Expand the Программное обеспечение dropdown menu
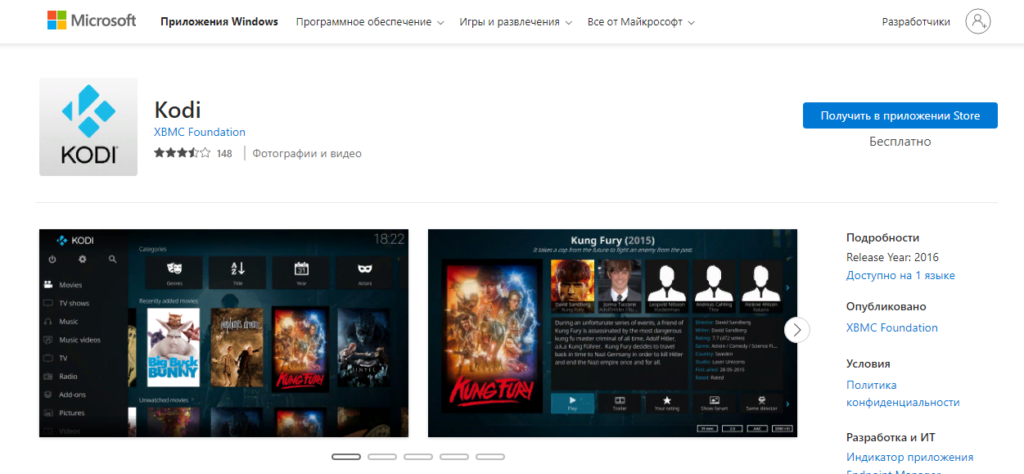1024x474 pixels. 369,21
